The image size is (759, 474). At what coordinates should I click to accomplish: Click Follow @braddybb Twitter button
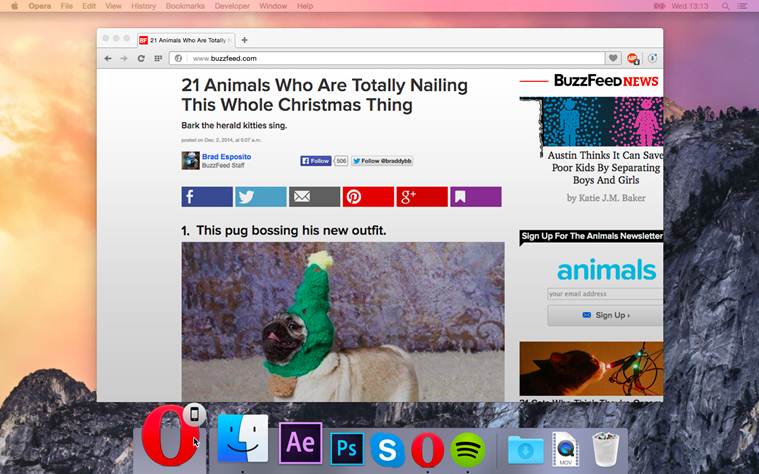pos(382,161)
